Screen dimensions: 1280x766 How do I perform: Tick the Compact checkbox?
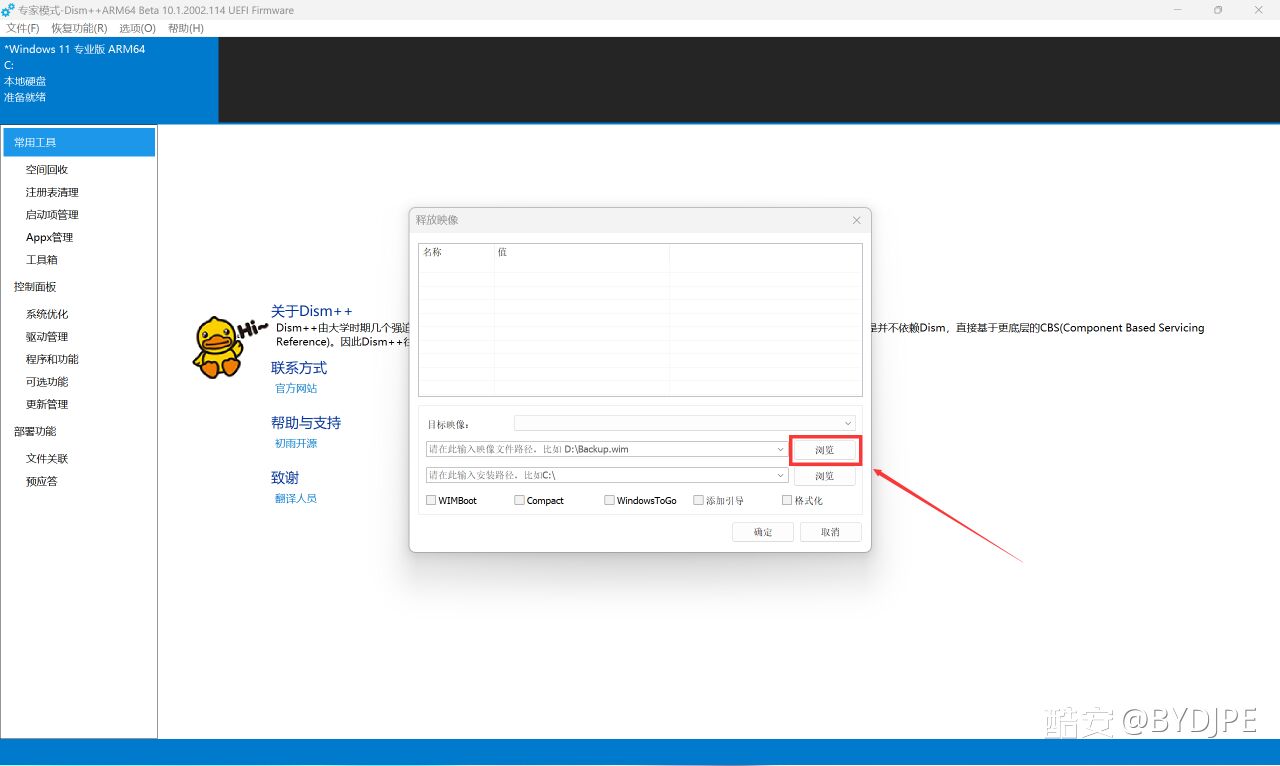(x=519, y=500)
